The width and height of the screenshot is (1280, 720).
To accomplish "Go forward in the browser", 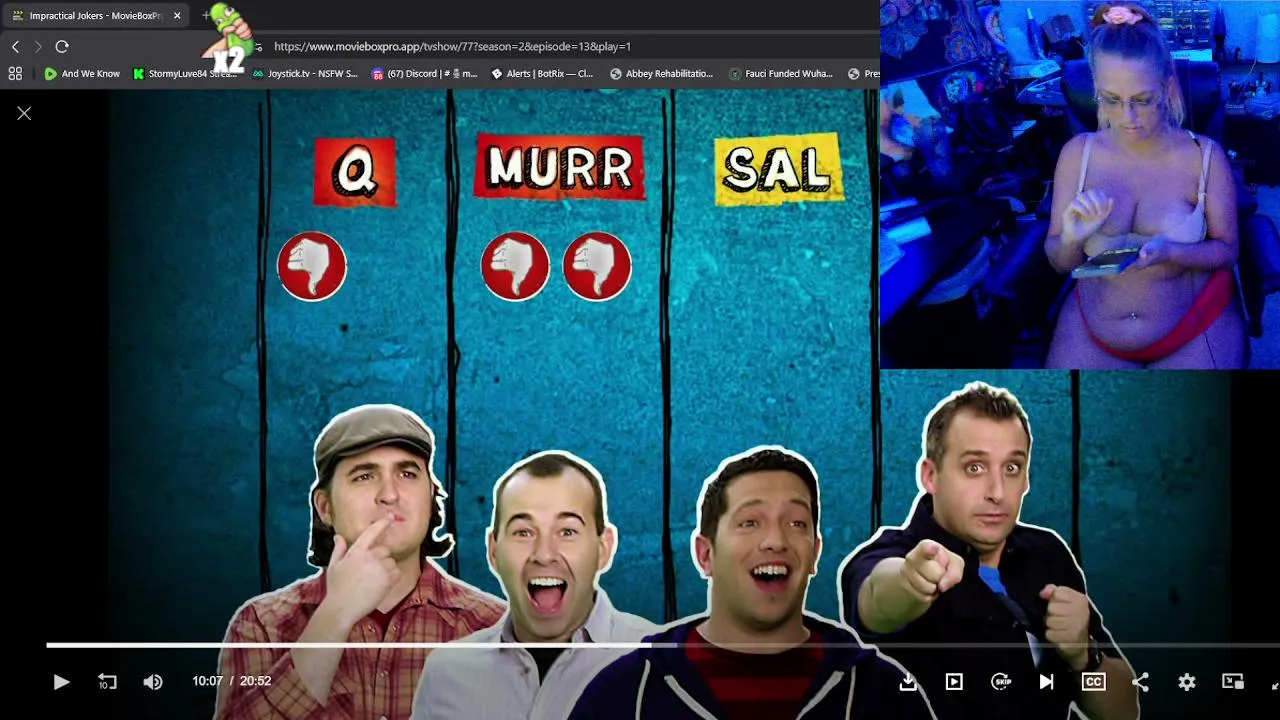I will [38, 47].
